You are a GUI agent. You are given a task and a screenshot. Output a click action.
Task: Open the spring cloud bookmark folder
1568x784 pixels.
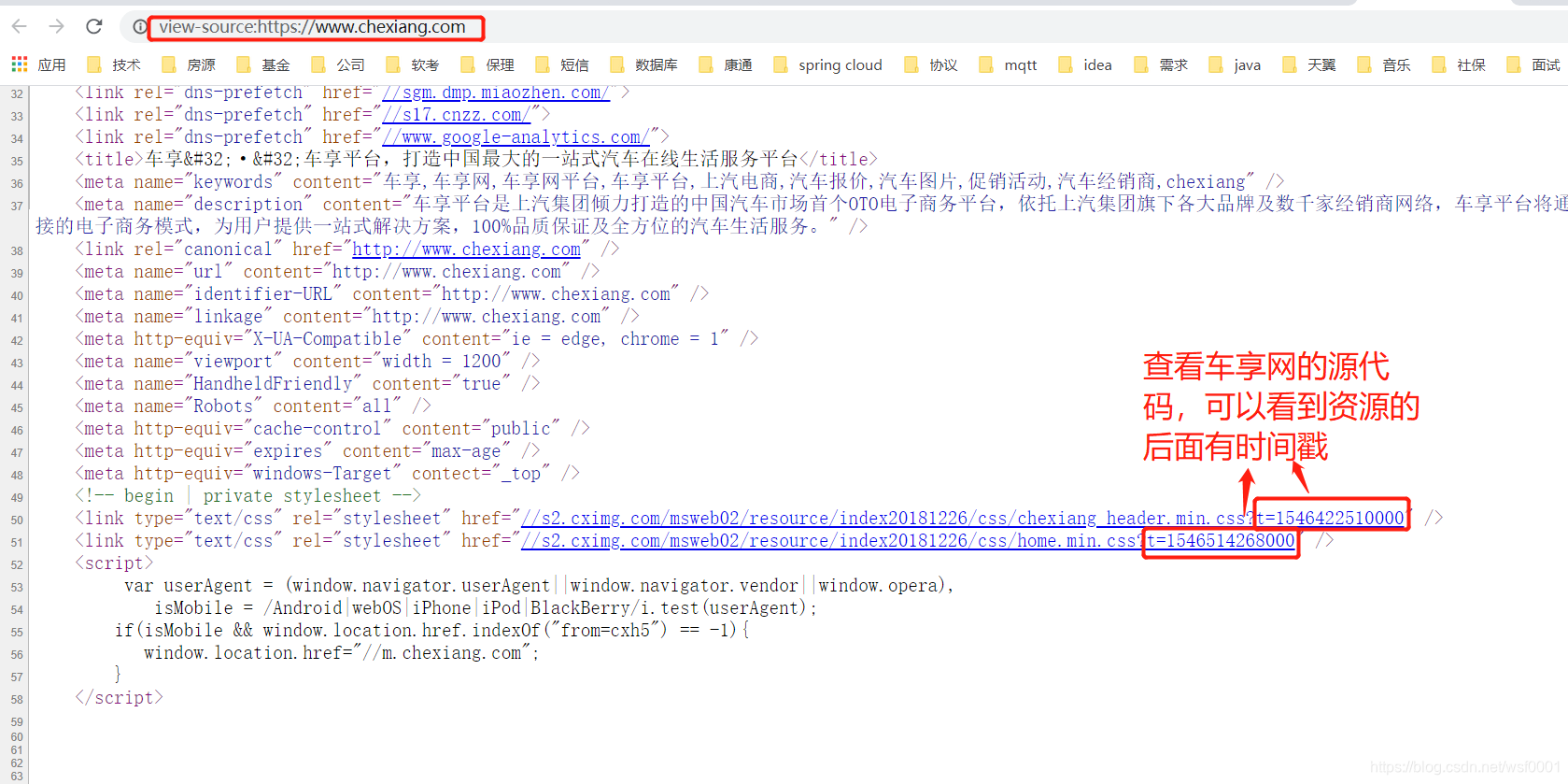(x=826, y=64)
